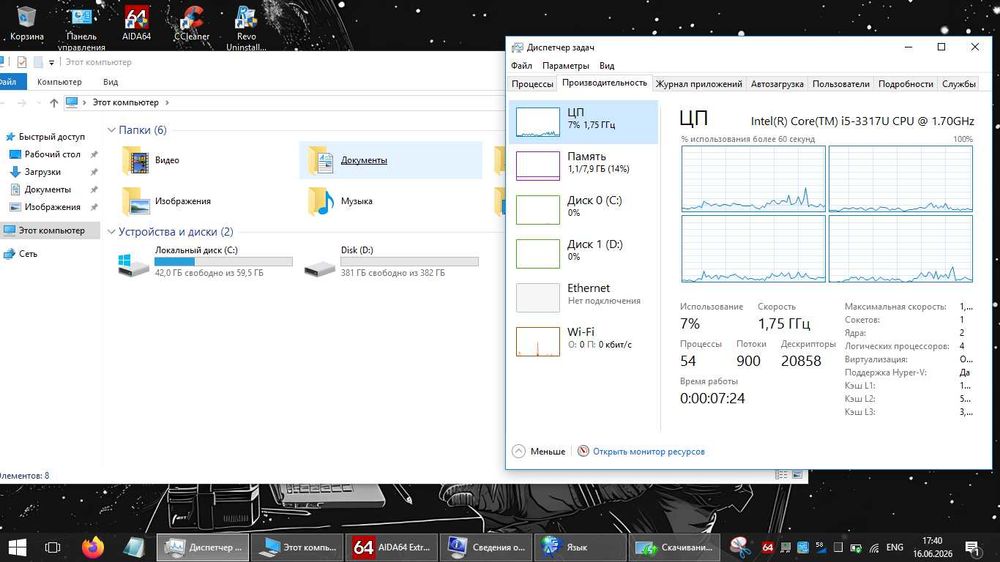Select Этот компьютер in navigation pane
Viewport: 1000px width, 562px height.
pos(50,230)
